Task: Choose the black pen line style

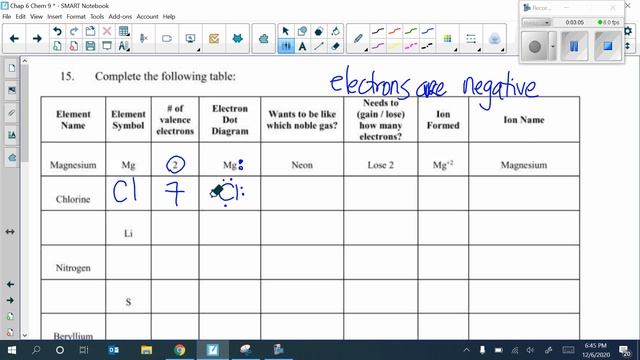Action: coord(378,31)
